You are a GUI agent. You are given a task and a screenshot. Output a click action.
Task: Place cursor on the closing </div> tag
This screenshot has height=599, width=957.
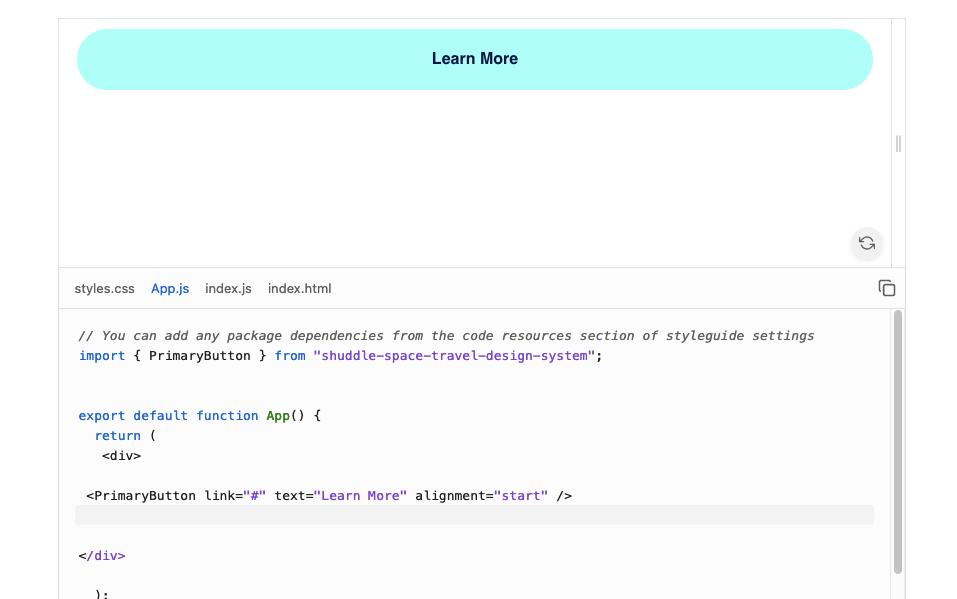click(x=102, y=556)
